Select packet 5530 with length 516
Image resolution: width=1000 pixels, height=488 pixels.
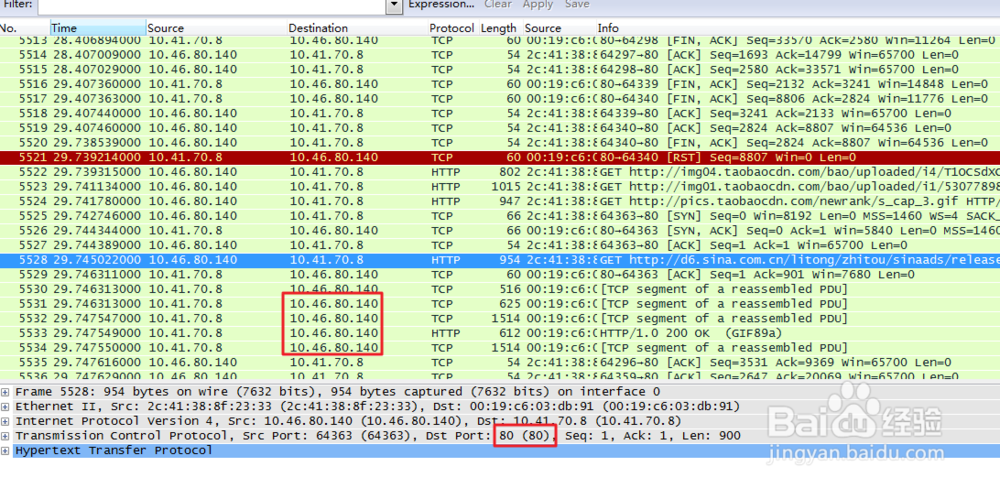500,289
